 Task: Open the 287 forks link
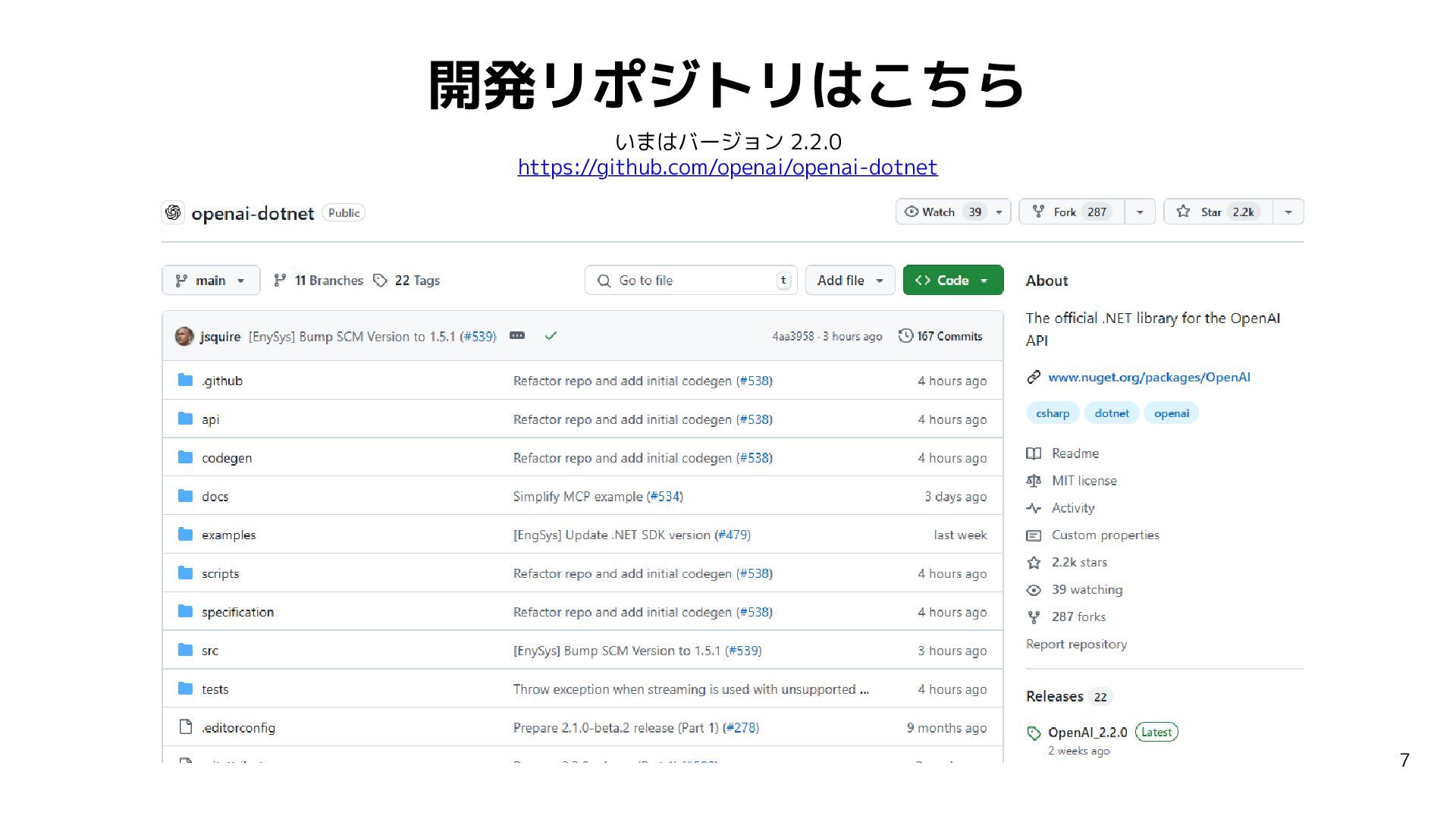[x=1078, y=617]
